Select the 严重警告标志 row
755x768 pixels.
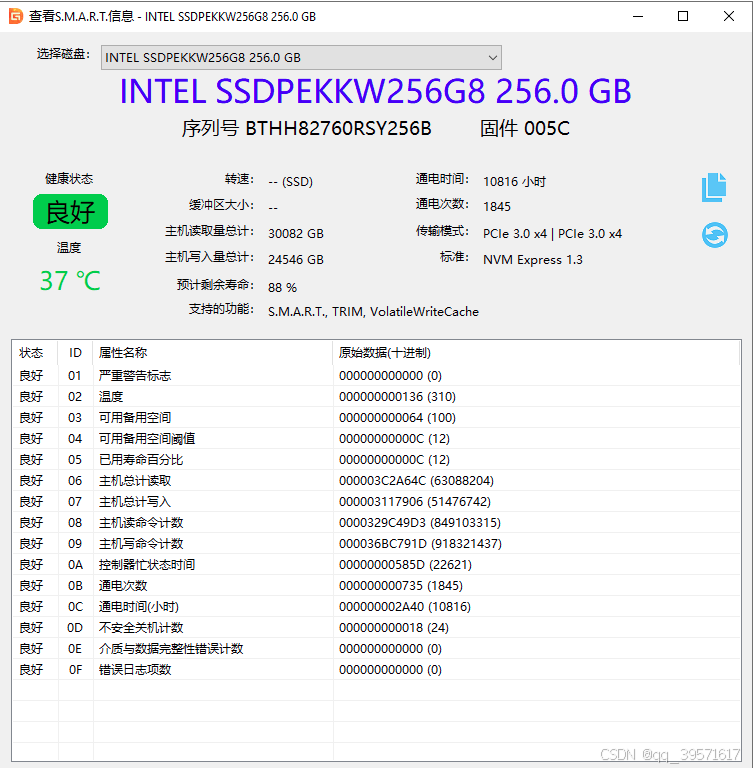click(376, 376)
